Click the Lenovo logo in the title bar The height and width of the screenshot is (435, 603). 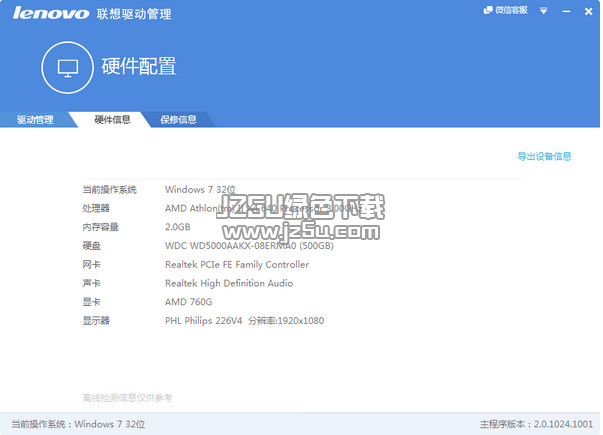point(51,13)
